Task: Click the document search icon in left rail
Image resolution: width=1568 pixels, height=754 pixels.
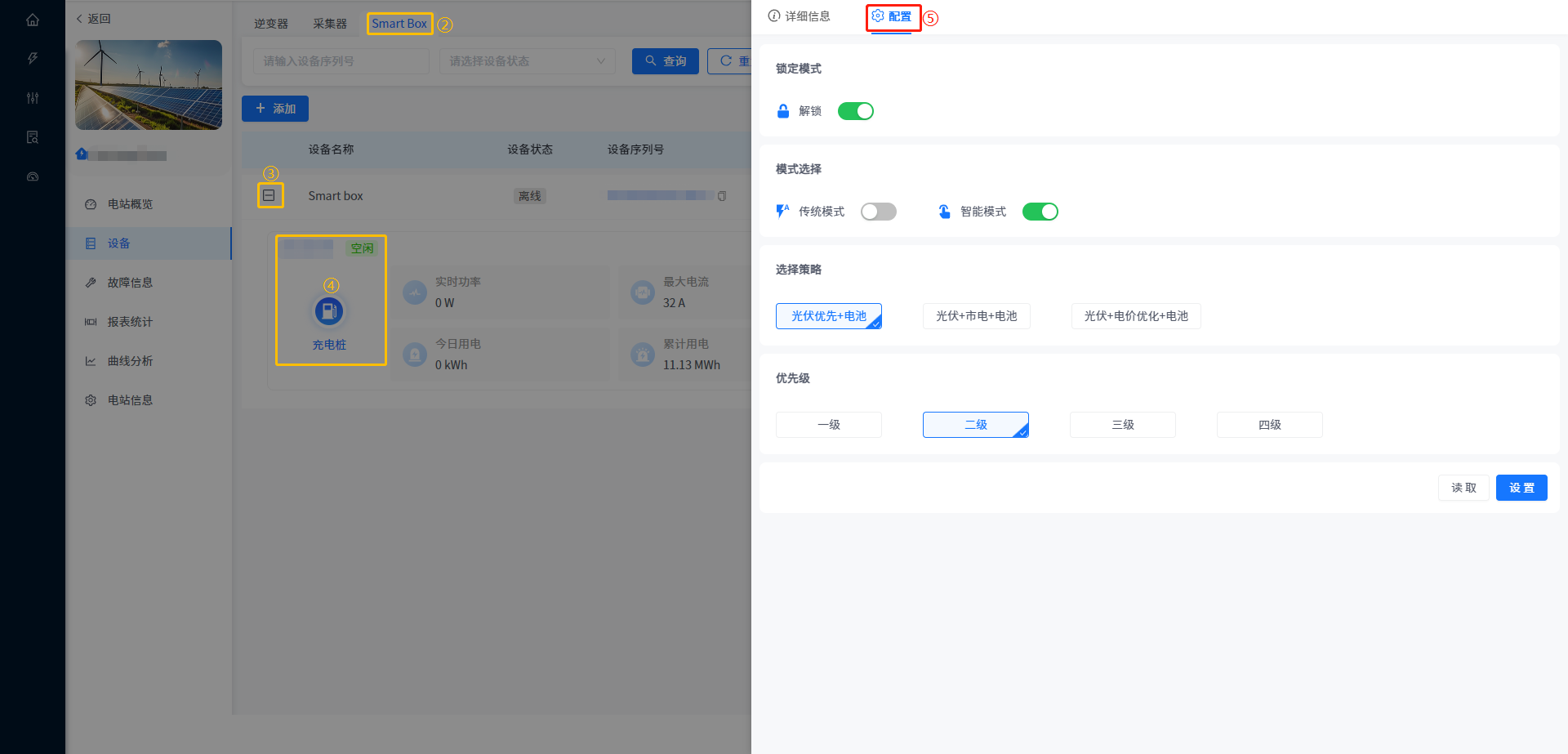Action: click(x=33, y=137)
